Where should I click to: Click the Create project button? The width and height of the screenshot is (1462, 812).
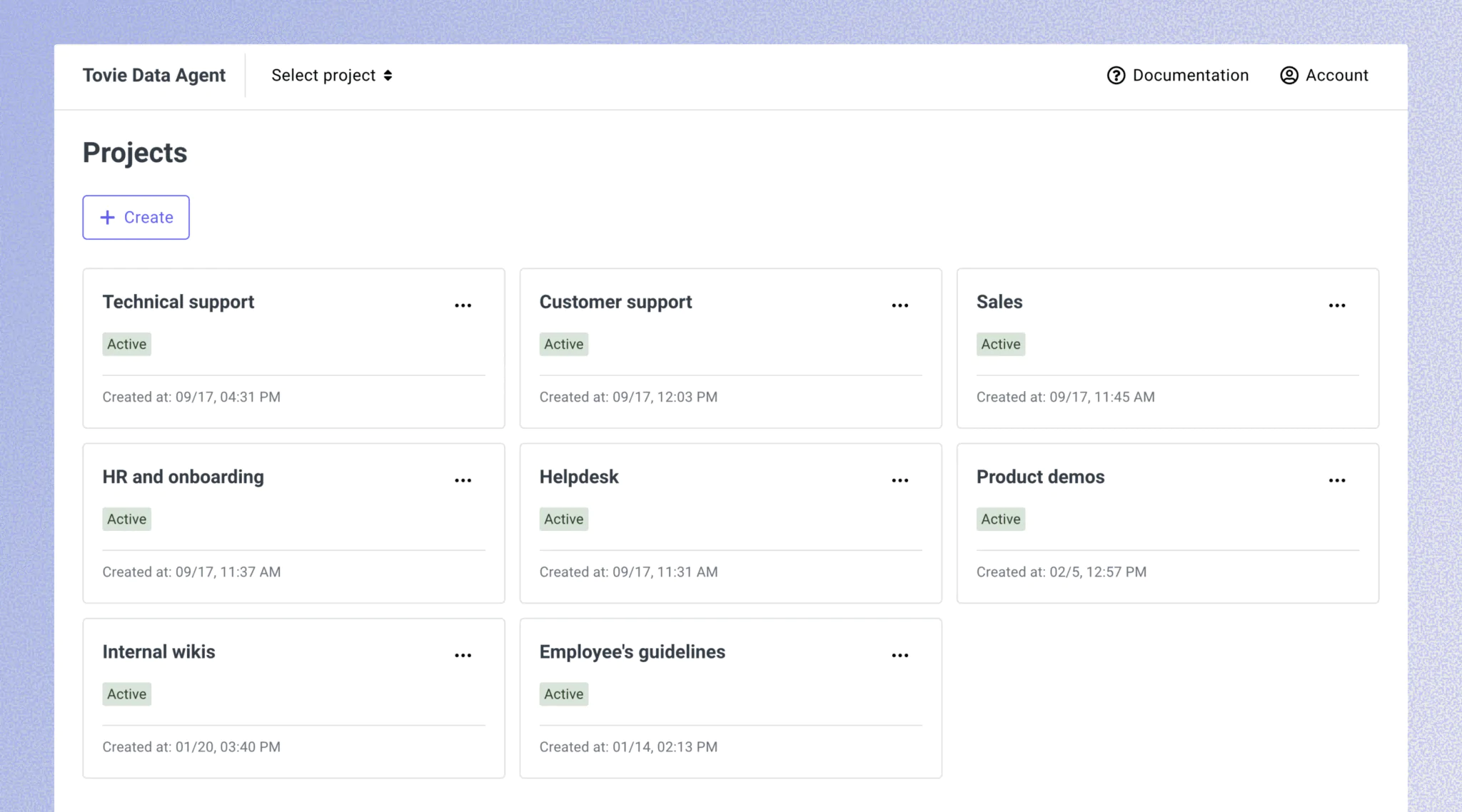pyautogui.click(x=136, y=218)
